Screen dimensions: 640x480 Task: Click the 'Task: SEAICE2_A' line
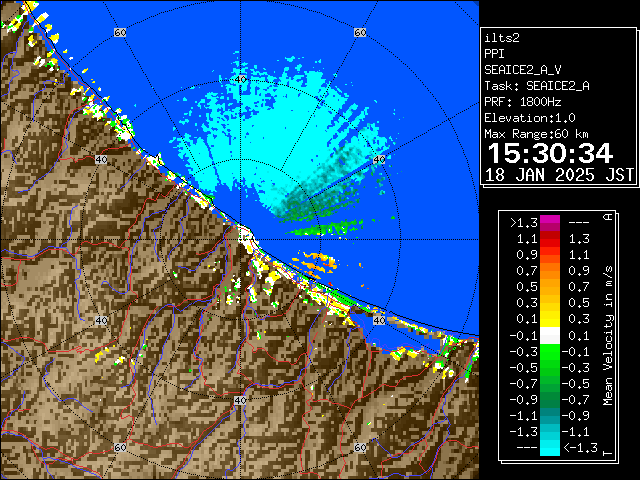(x=537, y=86)
